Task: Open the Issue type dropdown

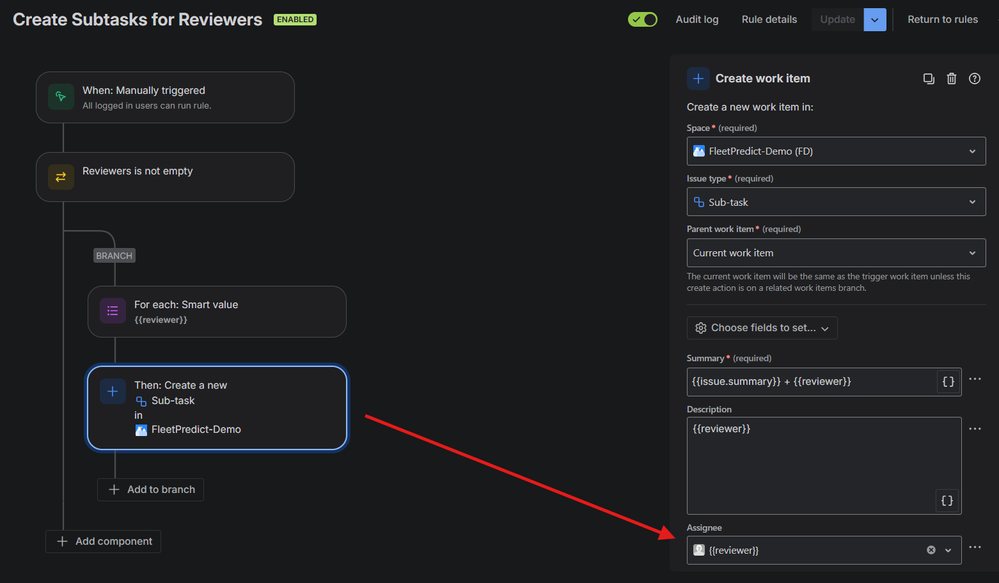Action: pyautogui.click(x=836, y=202)
